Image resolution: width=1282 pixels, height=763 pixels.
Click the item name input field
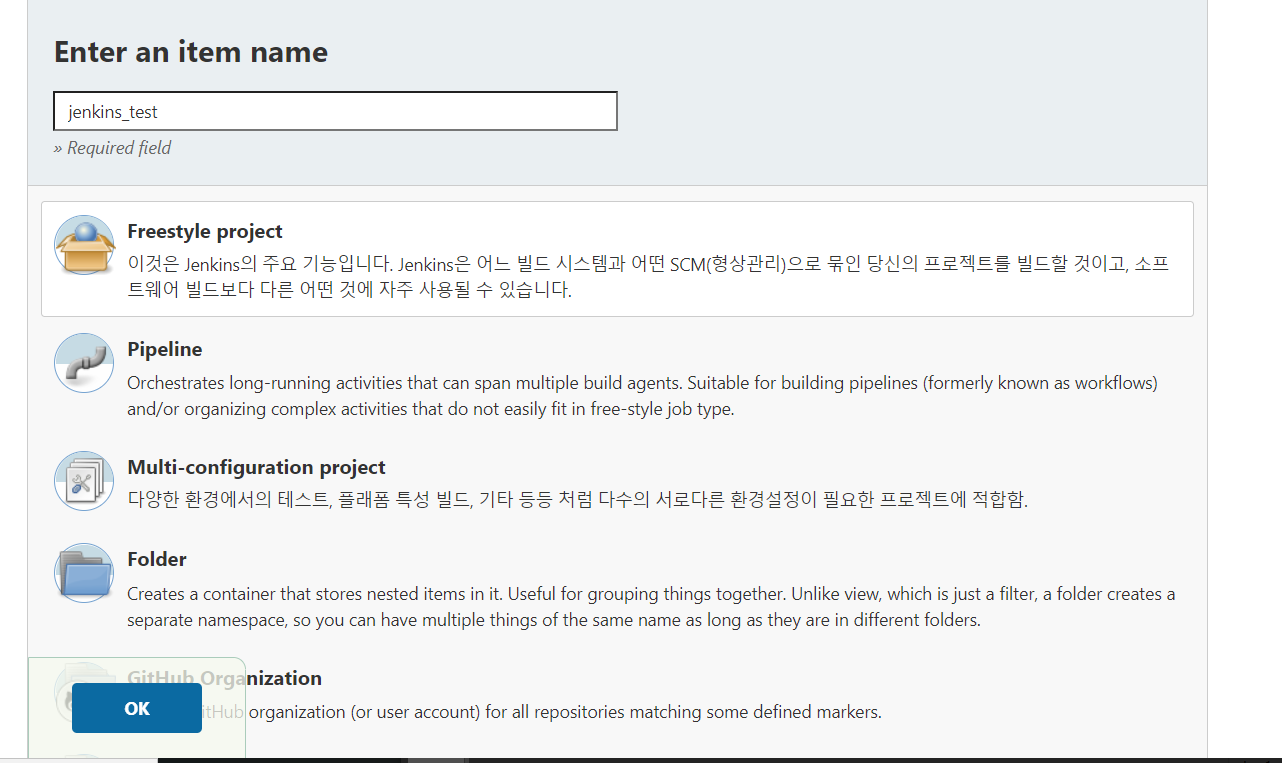(x=335, y=111)
